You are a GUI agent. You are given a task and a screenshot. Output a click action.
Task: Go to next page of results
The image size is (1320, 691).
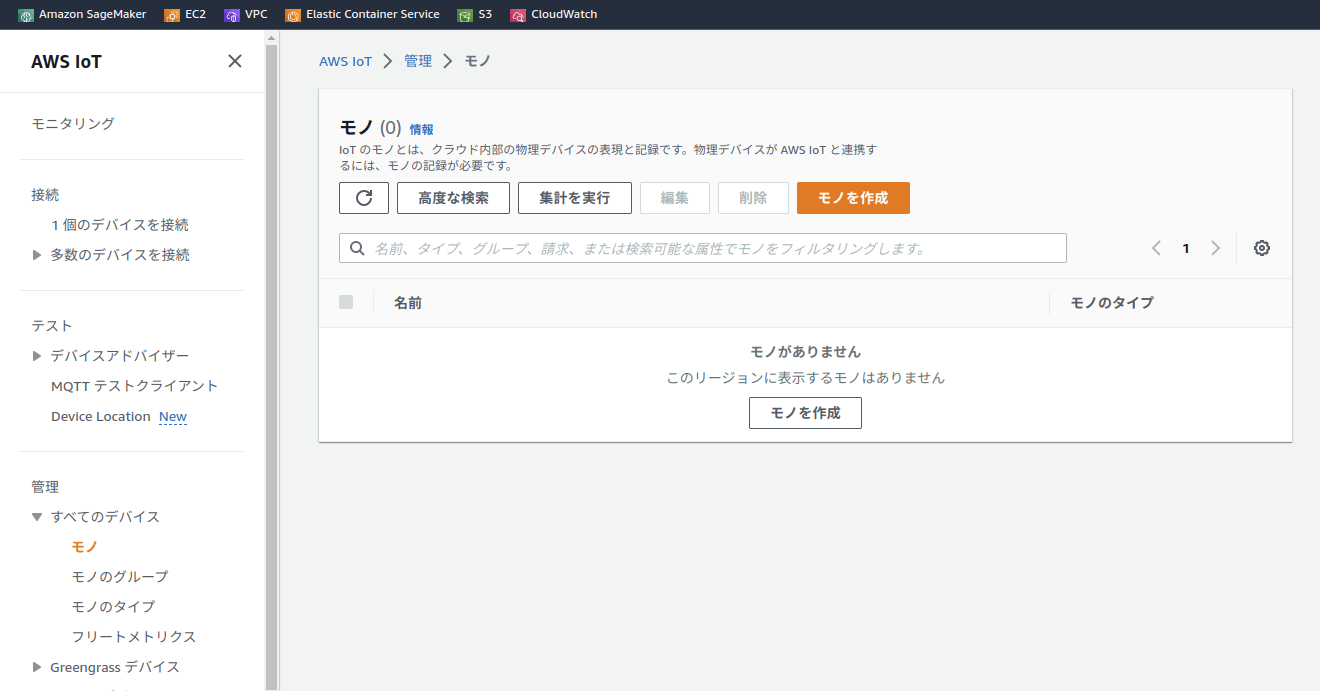[x=1216, y=248]
